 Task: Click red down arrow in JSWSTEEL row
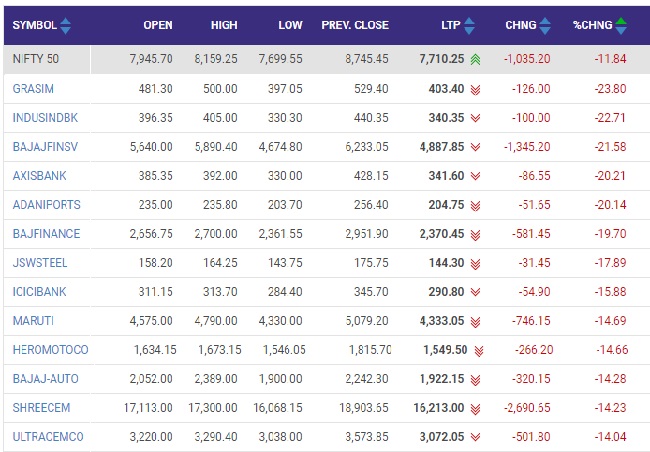tap(475, 264)
